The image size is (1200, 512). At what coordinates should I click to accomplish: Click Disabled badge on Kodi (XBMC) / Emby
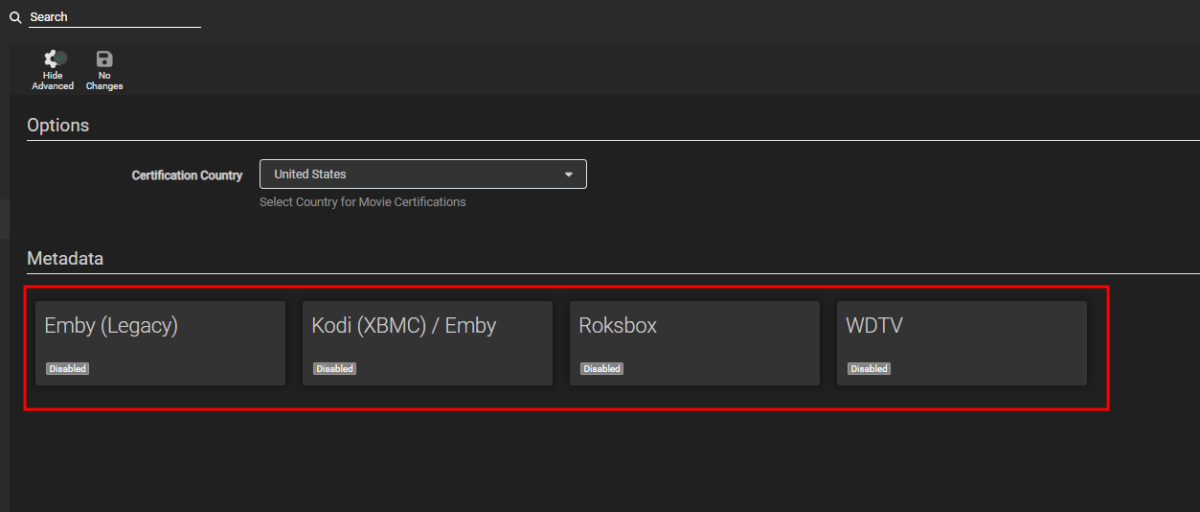[334, 368]
